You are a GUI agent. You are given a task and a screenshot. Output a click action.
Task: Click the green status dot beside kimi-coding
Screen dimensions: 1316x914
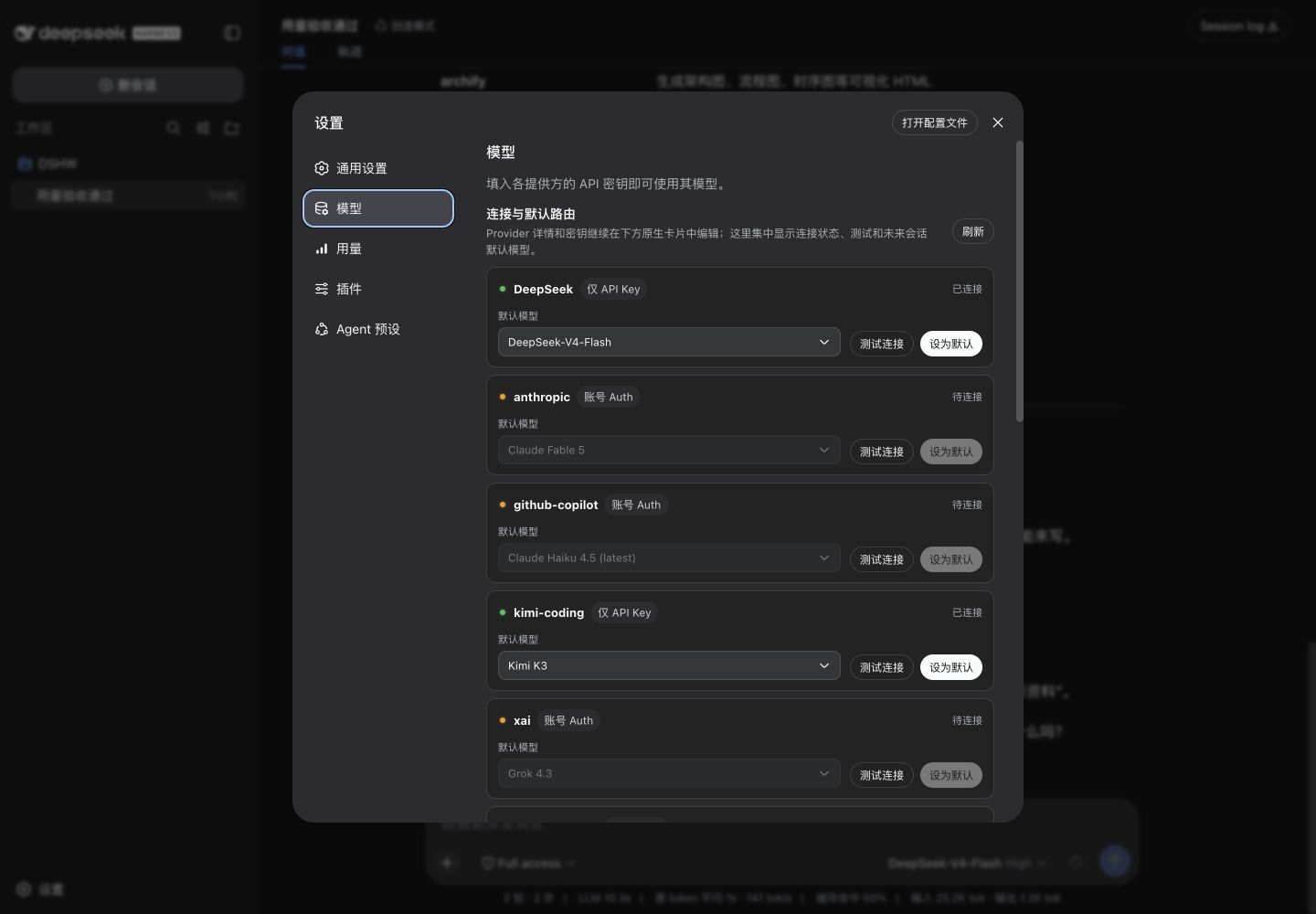503,612
